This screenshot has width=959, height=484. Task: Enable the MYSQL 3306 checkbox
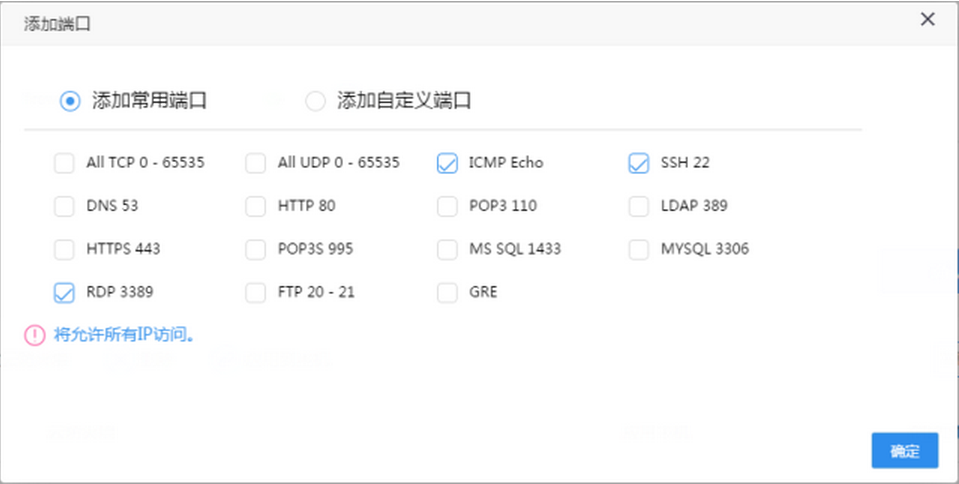[639, 249]
